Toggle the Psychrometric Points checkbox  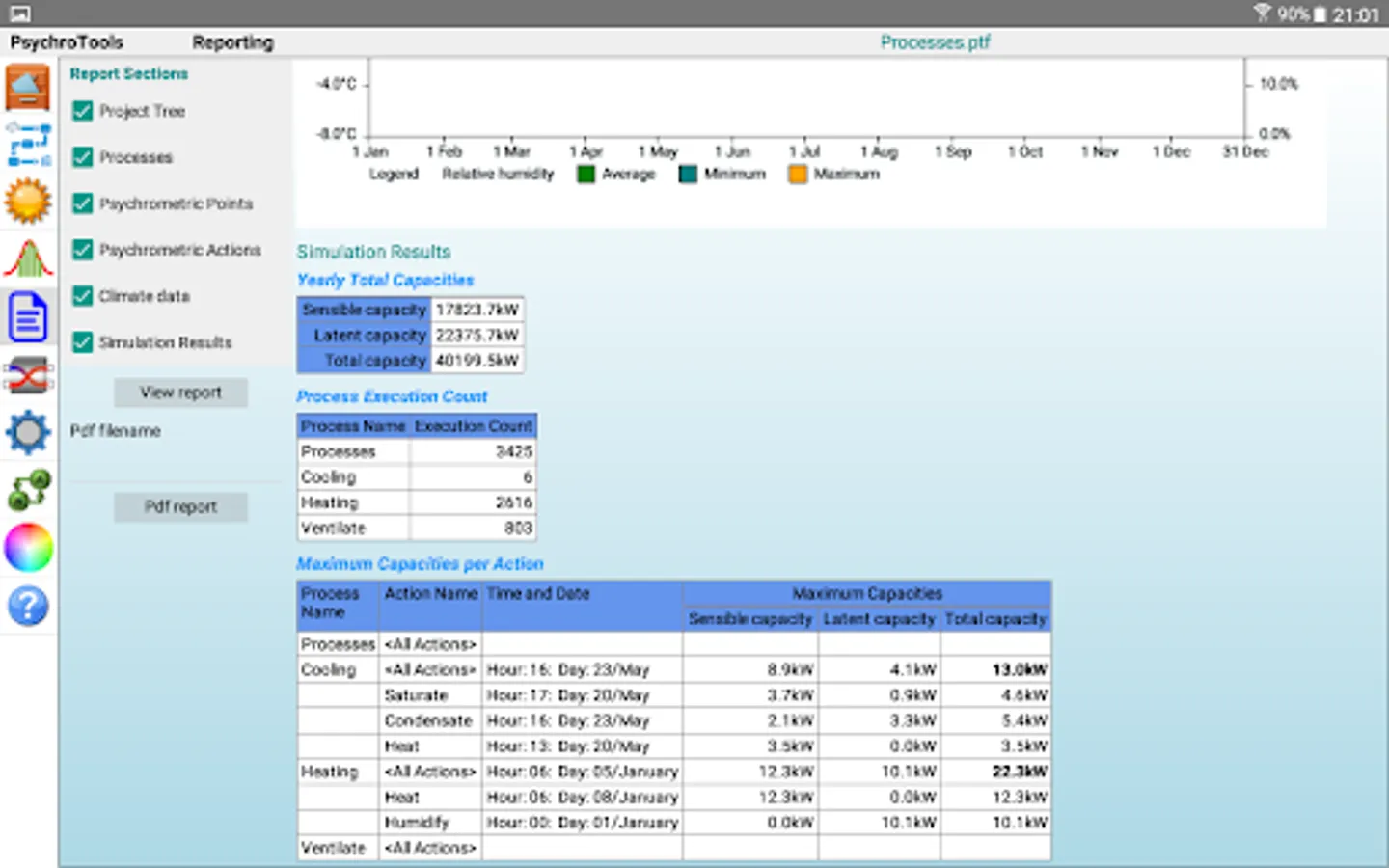[83, 203]
